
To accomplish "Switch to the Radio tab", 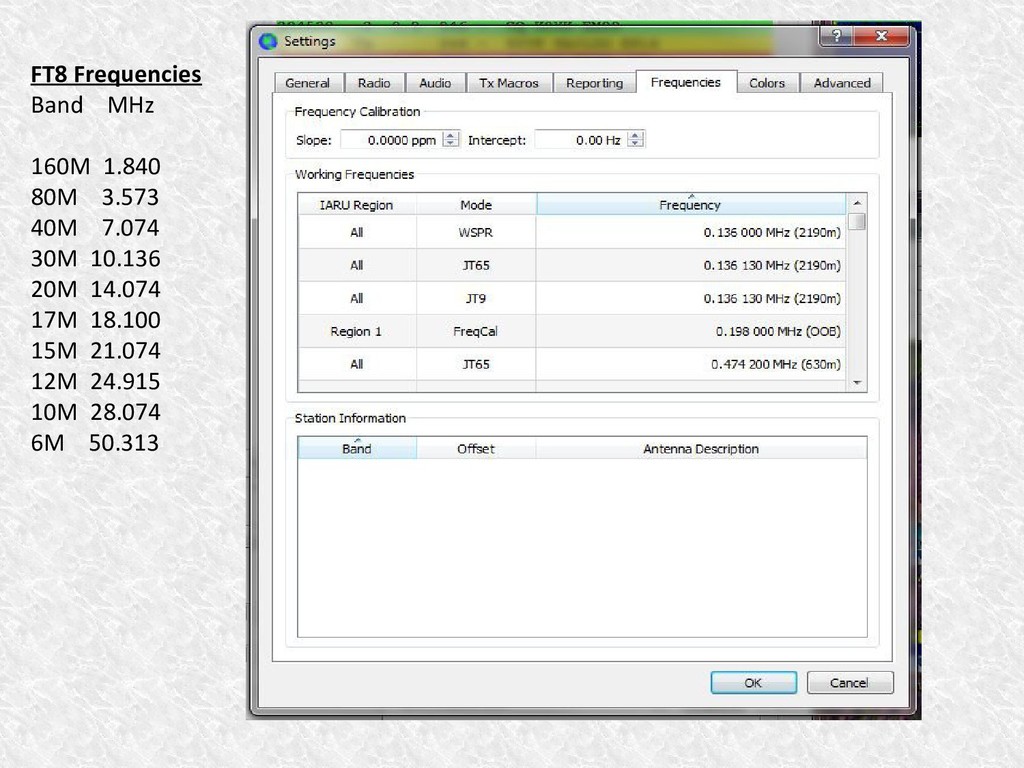I will coord(374,83).
